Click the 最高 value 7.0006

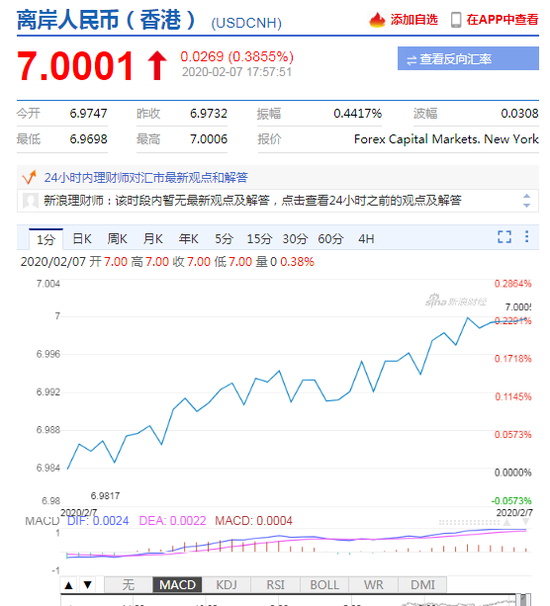pos(209,139)
